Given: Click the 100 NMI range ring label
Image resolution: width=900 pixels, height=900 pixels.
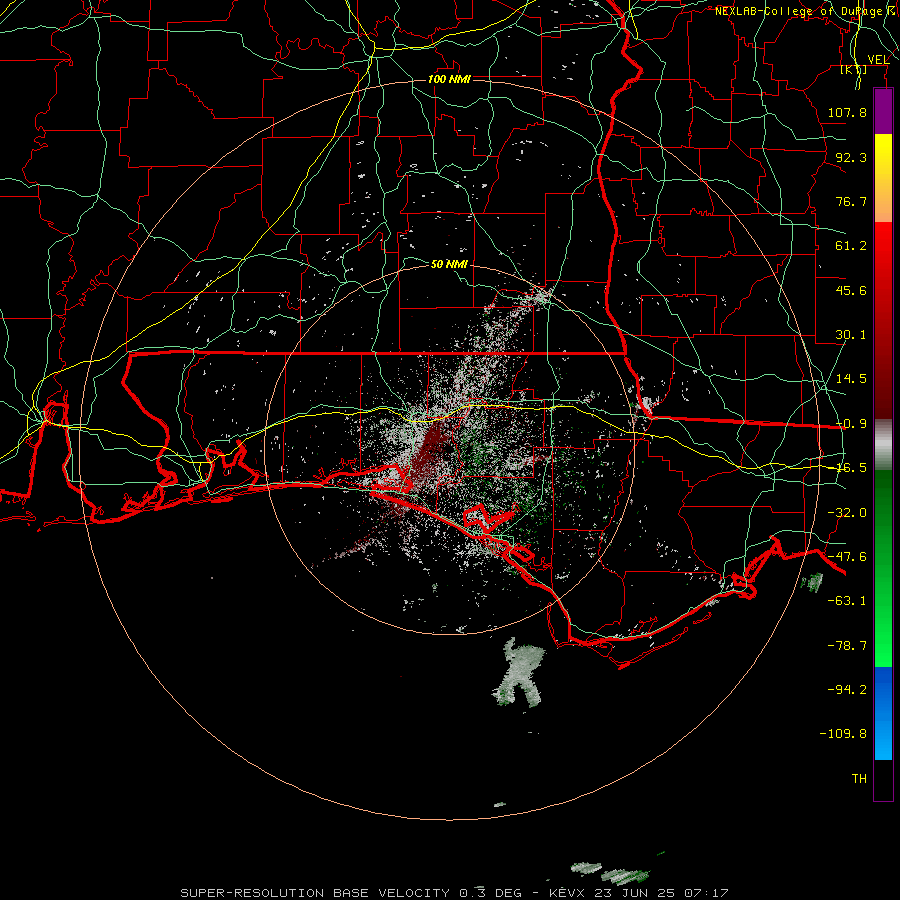Looking at the screenshot, I should coord(449,79).
